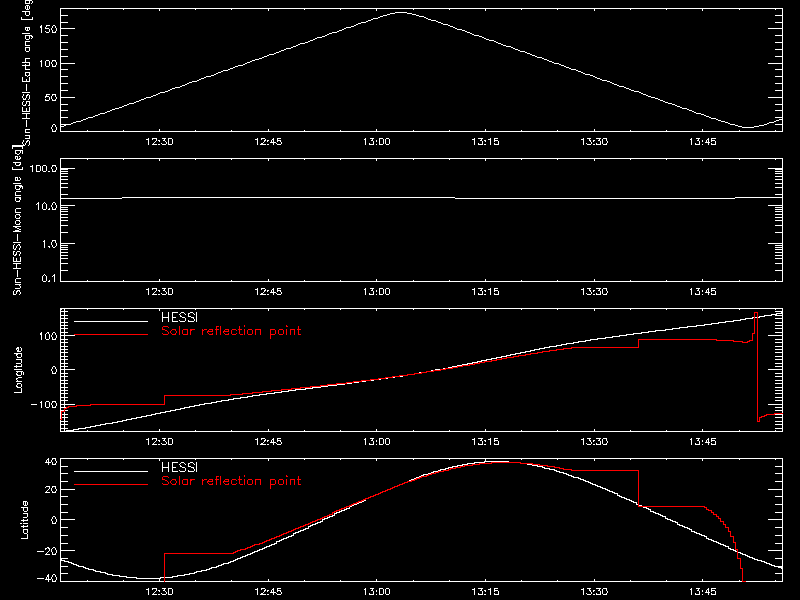Click the red legend line sample in Latitude plot
800x600 pixels.
coord(111,485)
